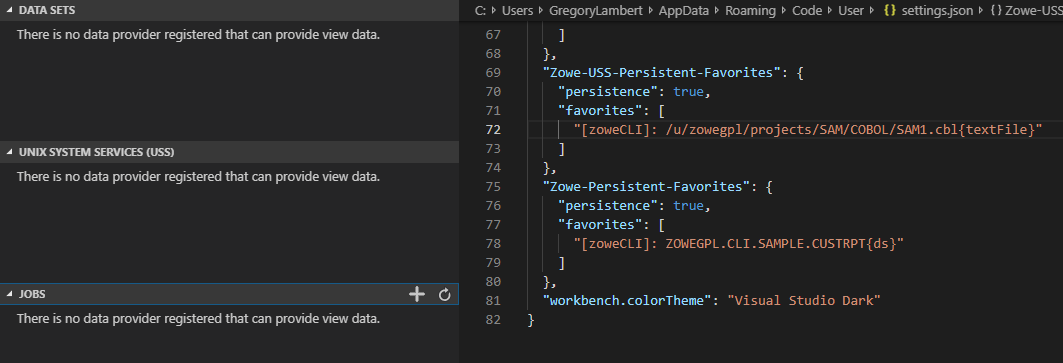Click the true value on line 76
The height and width of the screenshot is (363, 1063).
[688, 206]
